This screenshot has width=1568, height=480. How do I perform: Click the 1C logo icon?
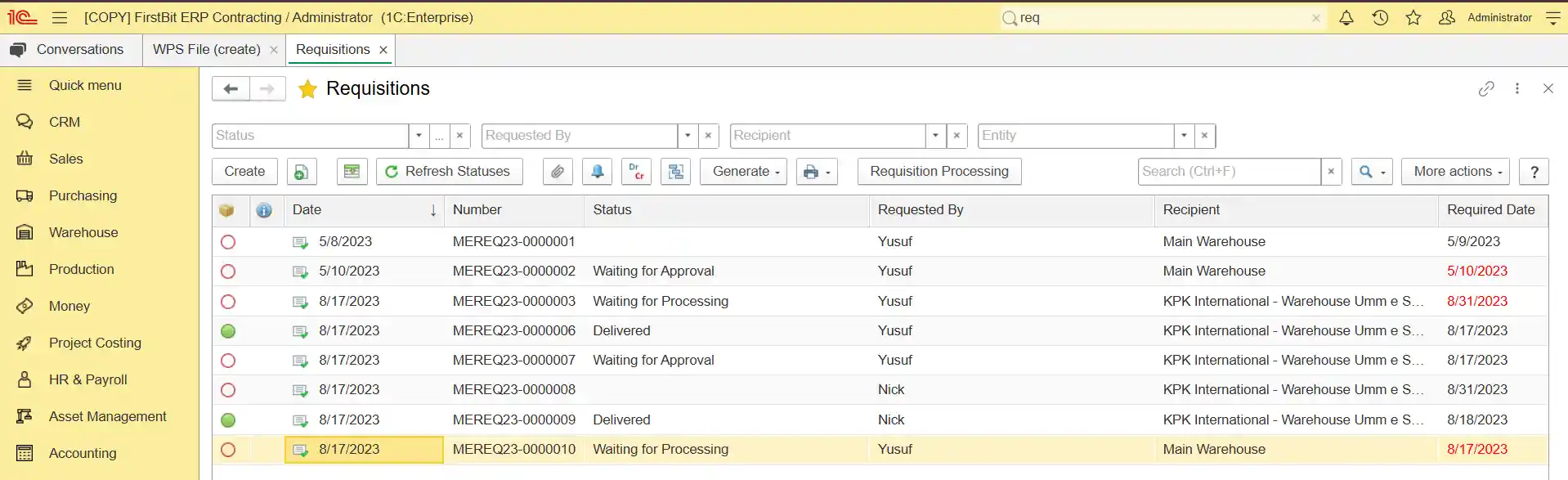[x=22, y=17]
